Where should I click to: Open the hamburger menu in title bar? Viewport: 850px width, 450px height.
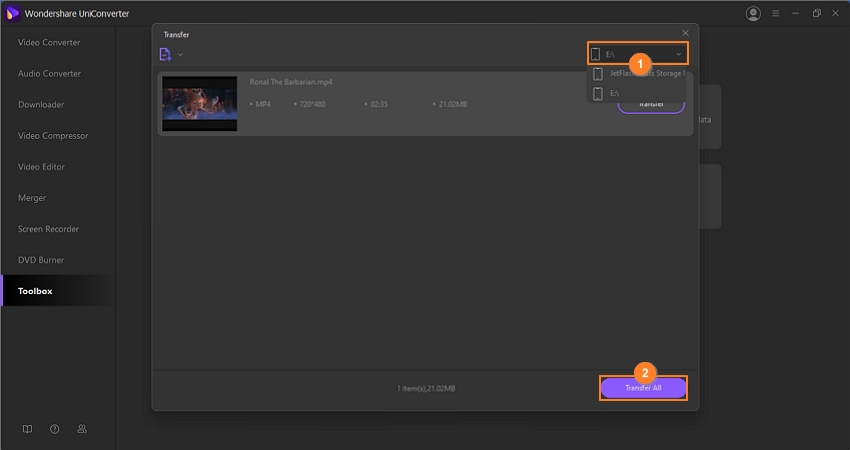click(776, 14)
